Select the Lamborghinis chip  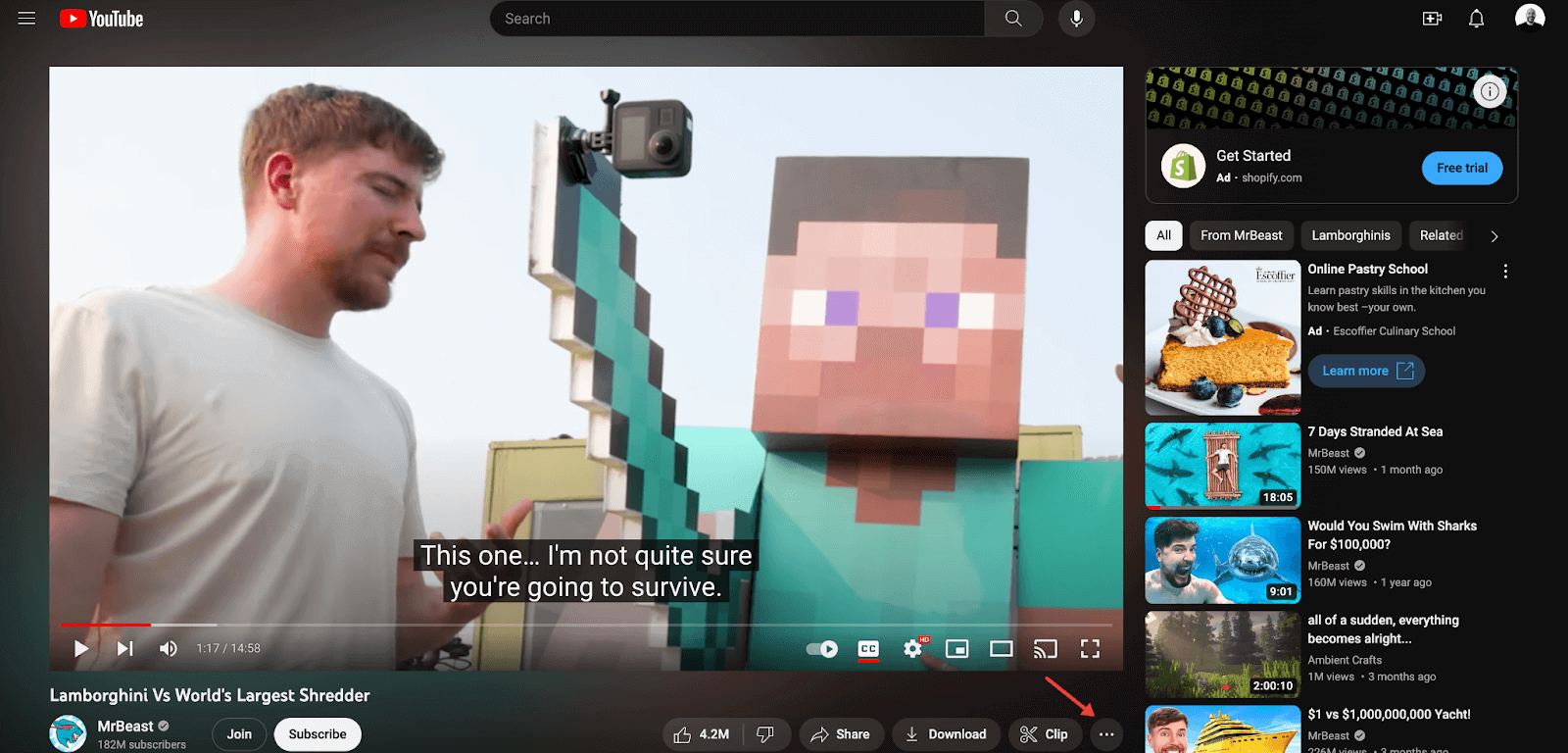[x=1350, y=235]
